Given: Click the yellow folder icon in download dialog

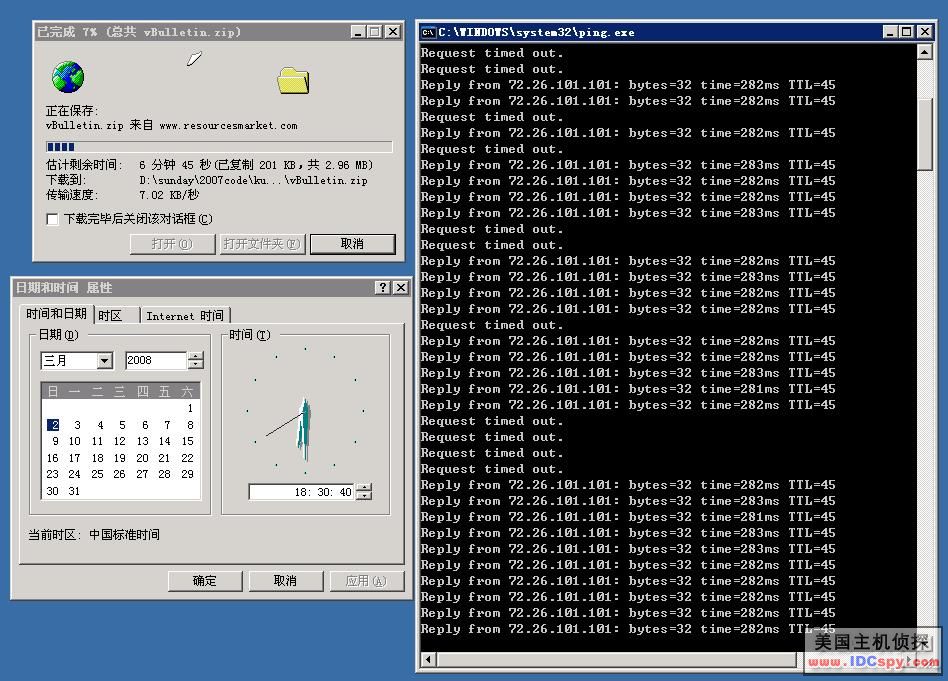Looking at the screenshot, I should click(293, 81).
